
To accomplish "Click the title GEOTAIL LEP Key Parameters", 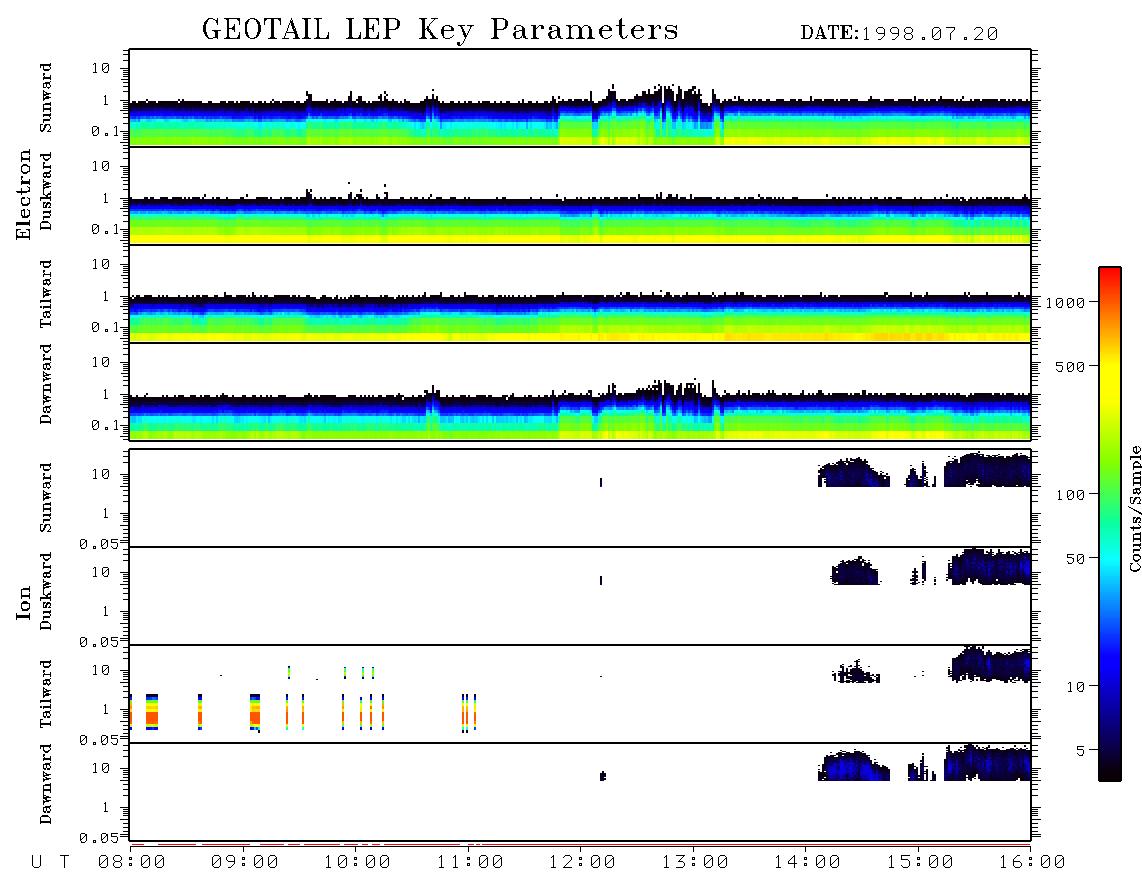I will (440, 30).
